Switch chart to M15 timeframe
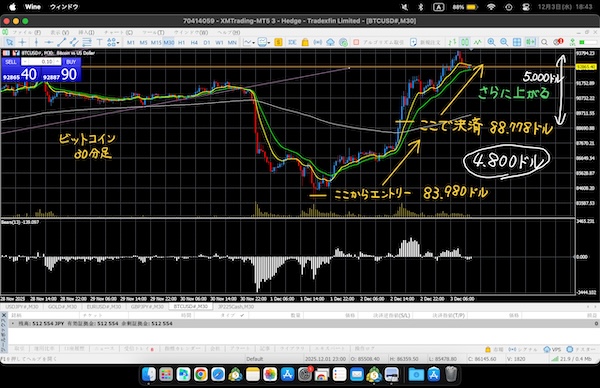Screen dimensions: 600x388 (x=156, y=42)
